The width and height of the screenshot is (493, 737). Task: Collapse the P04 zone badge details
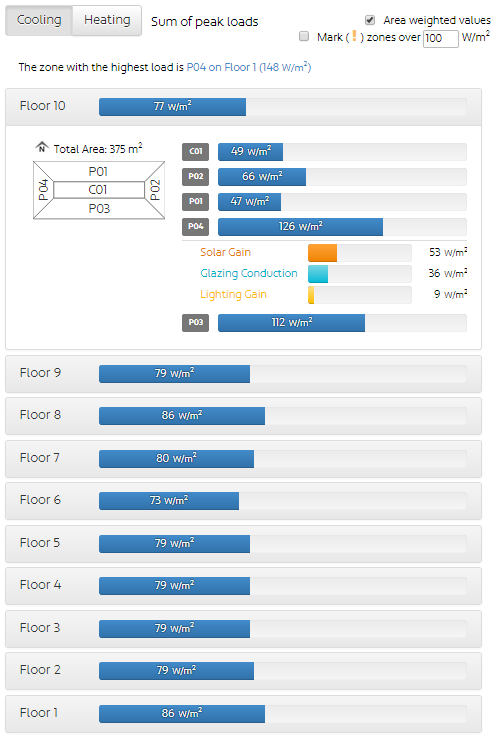[x=196, y=227]
